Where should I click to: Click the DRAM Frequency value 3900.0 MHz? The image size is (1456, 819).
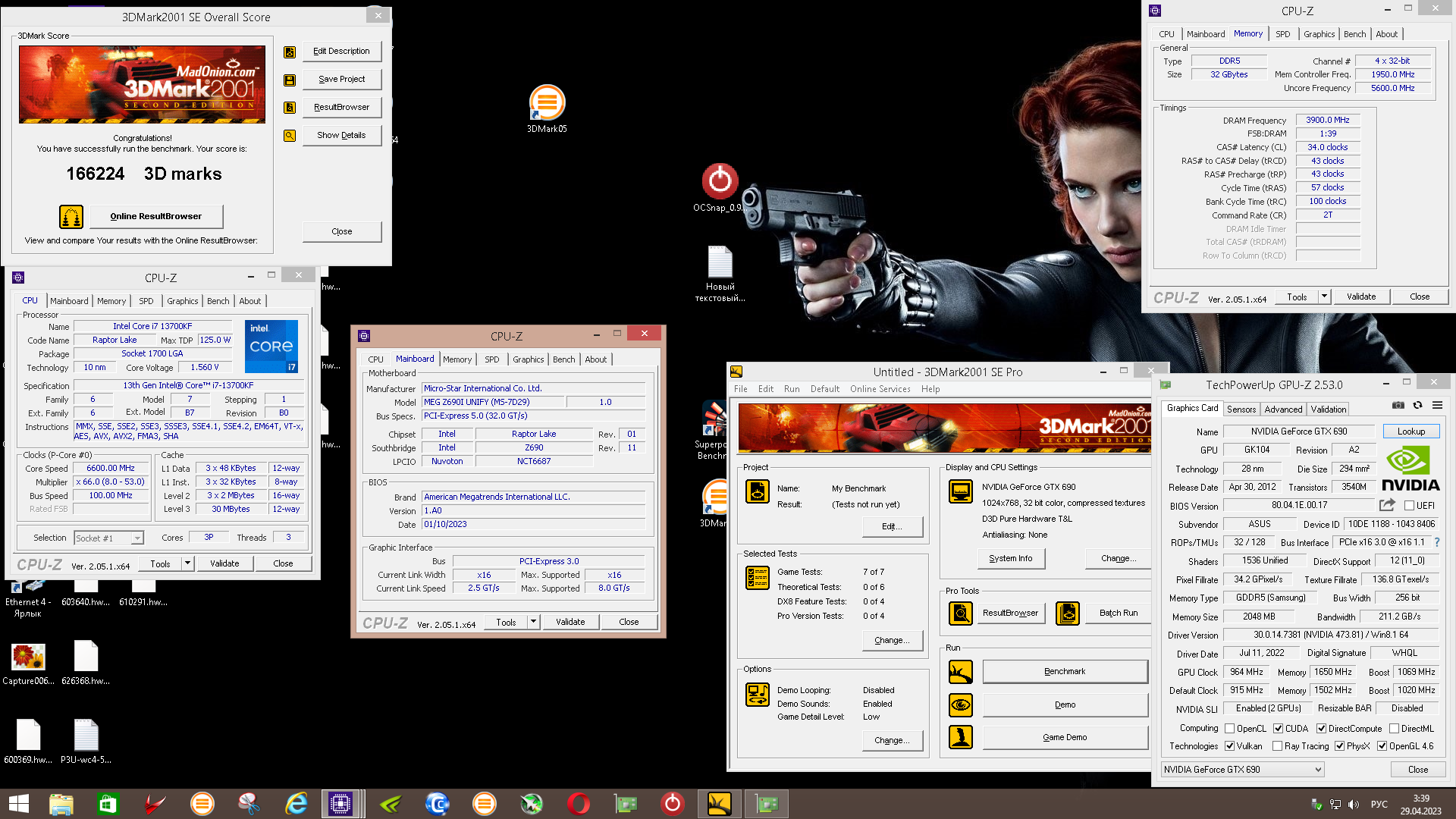(1328, 120)
